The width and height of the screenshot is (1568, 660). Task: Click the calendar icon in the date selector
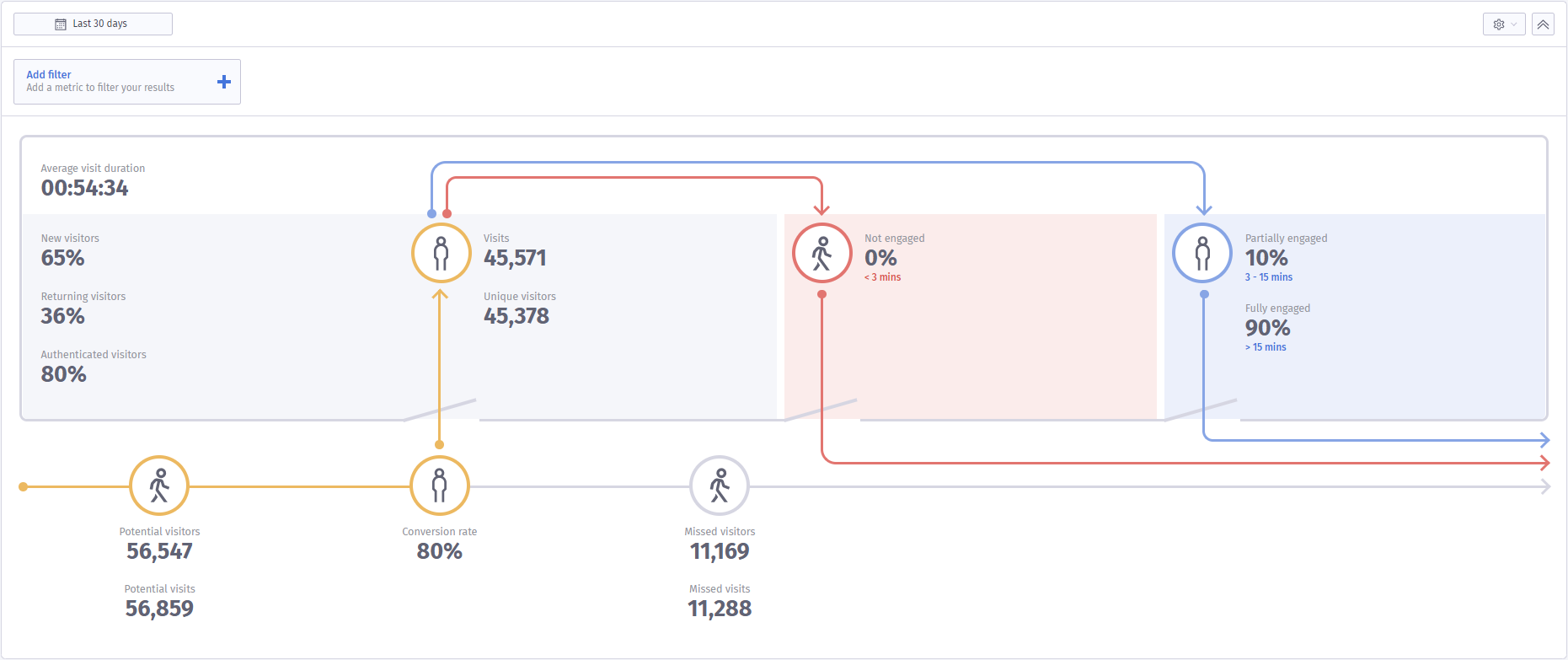pos(59,23)
